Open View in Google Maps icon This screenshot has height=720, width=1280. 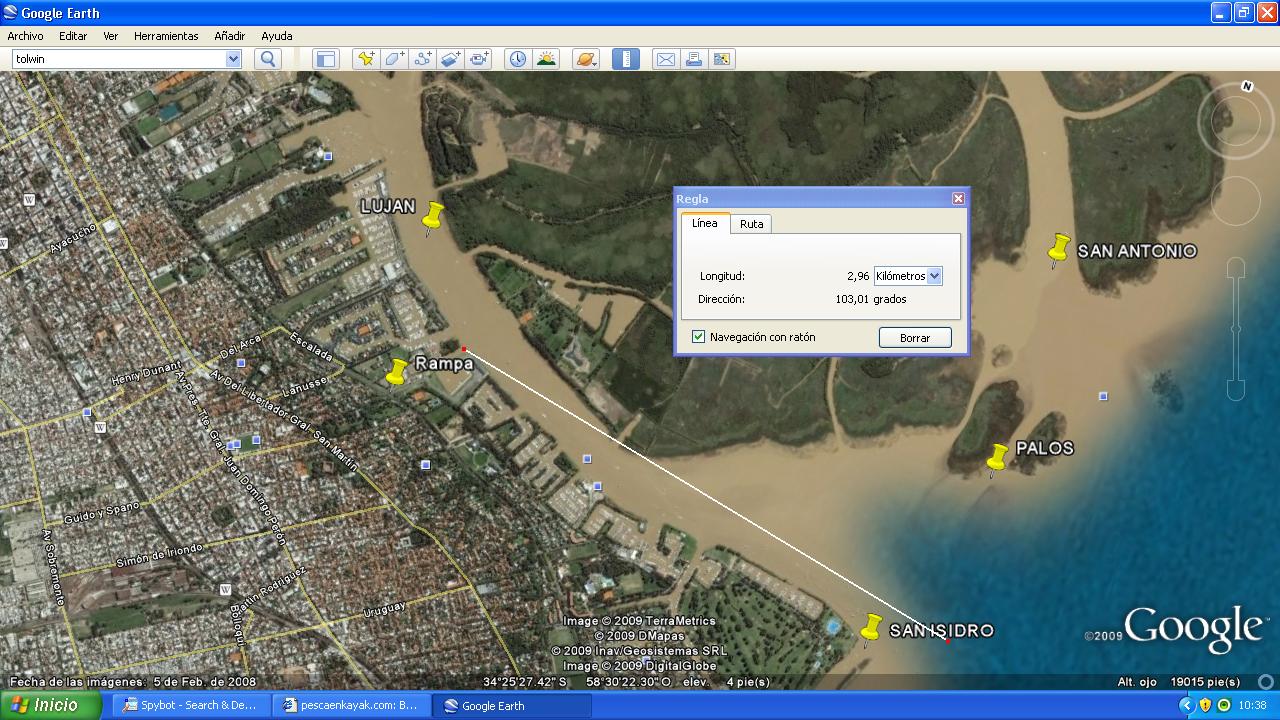tap(722, 59)
